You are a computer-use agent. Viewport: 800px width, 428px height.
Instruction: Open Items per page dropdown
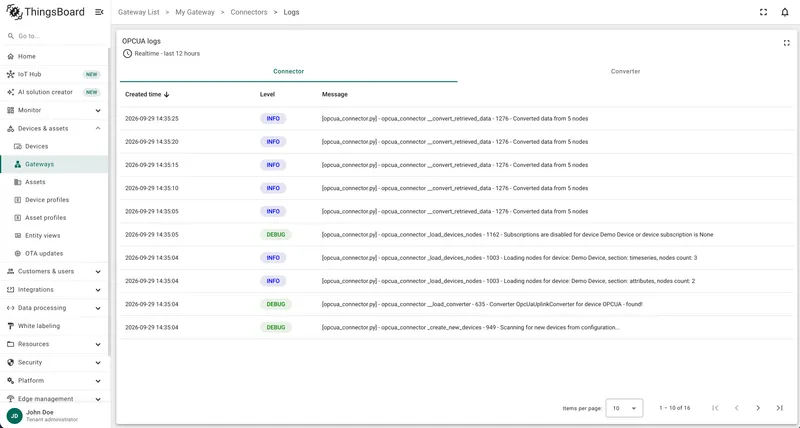point(624,408)
